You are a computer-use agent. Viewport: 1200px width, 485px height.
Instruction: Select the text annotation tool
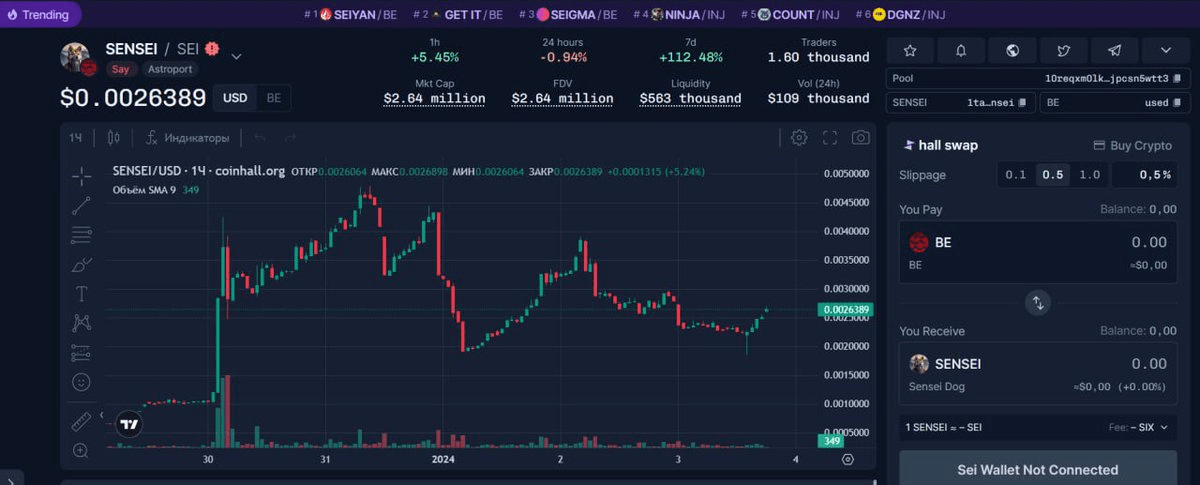click(x=81, y=294)
